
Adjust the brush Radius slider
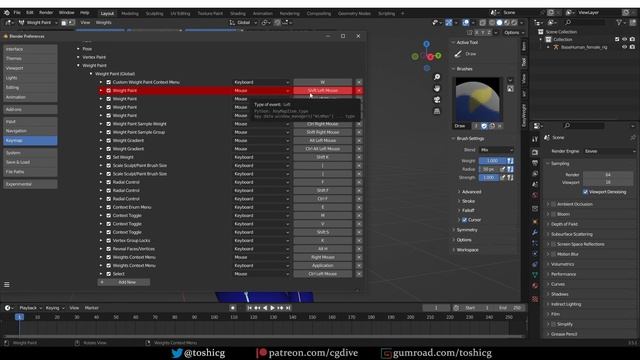click(x=489, y=169)
